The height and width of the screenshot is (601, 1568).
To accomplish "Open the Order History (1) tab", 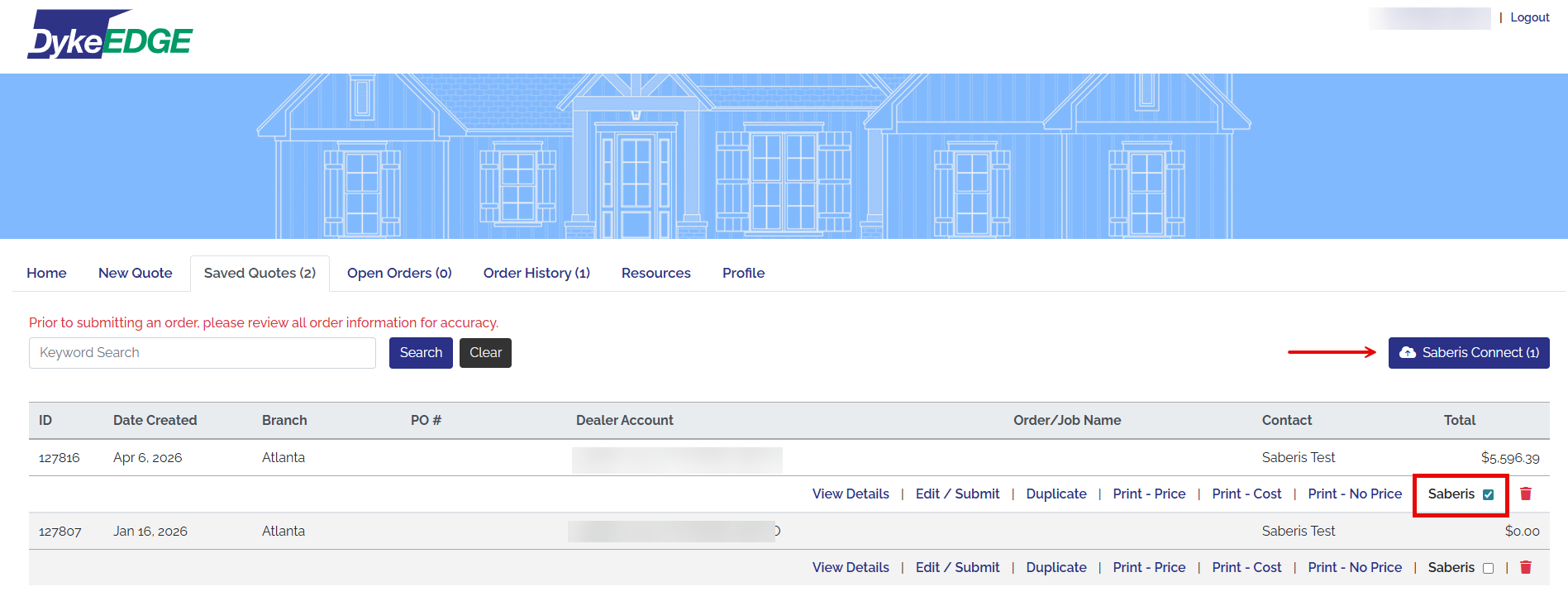I will [536, 273].
